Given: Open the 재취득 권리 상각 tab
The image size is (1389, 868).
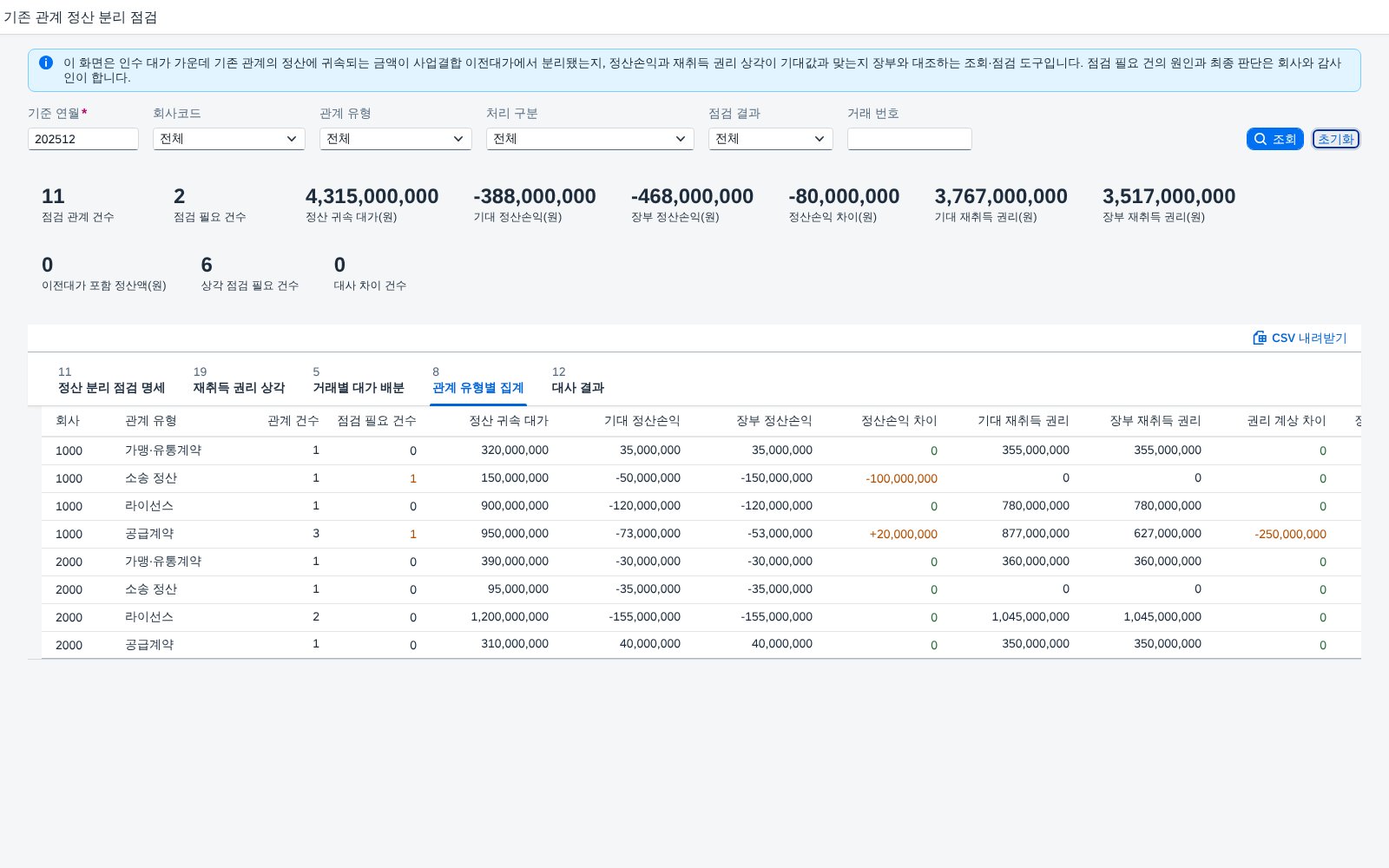Looking at the screenshot, I should [239, 380].
